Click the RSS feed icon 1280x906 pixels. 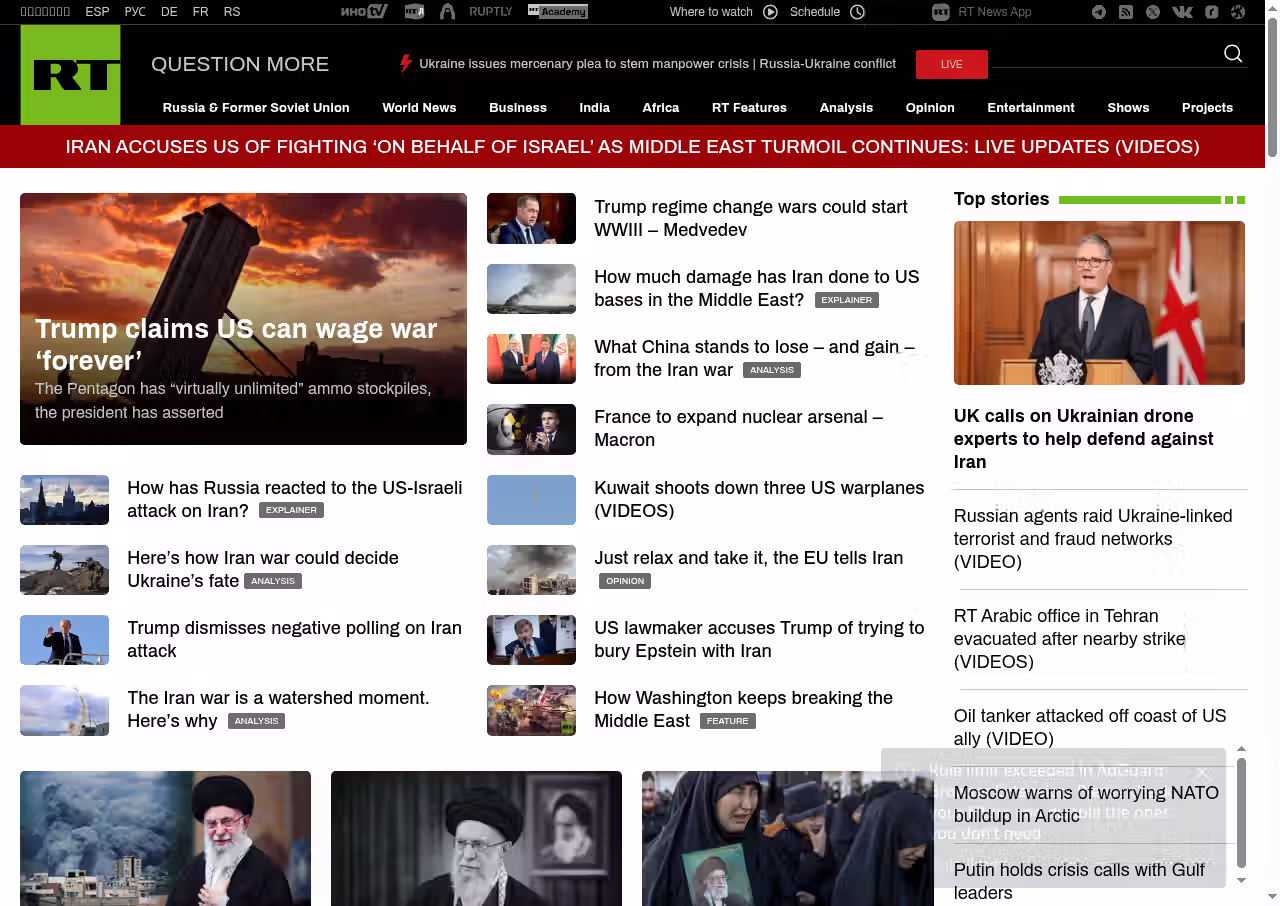pos(1126,12)
